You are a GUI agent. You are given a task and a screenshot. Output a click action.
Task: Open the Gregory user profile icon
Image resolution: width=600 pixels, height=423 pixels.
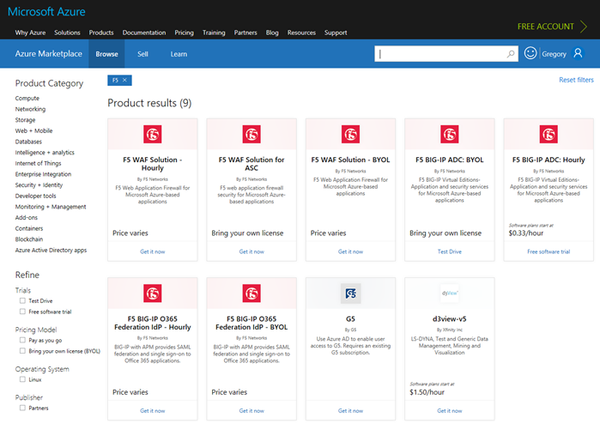577,54
